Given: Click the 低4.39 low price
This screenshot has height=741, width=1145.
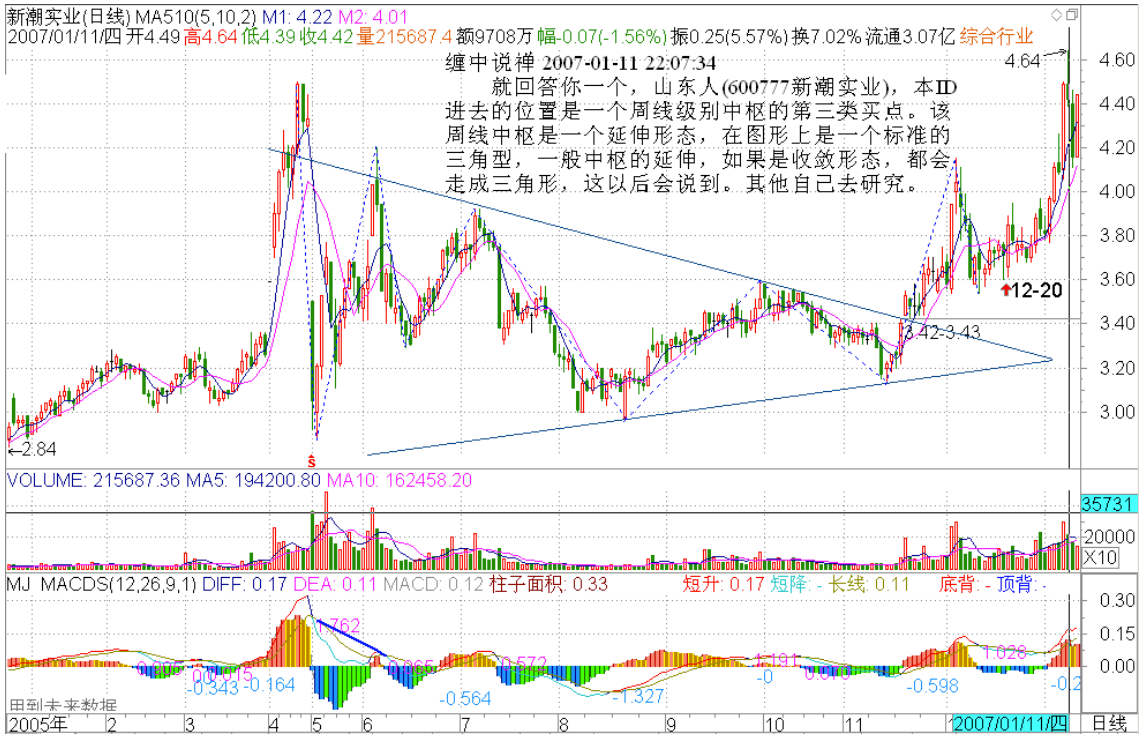Looking at the screenshot, I should click(269, 36).
